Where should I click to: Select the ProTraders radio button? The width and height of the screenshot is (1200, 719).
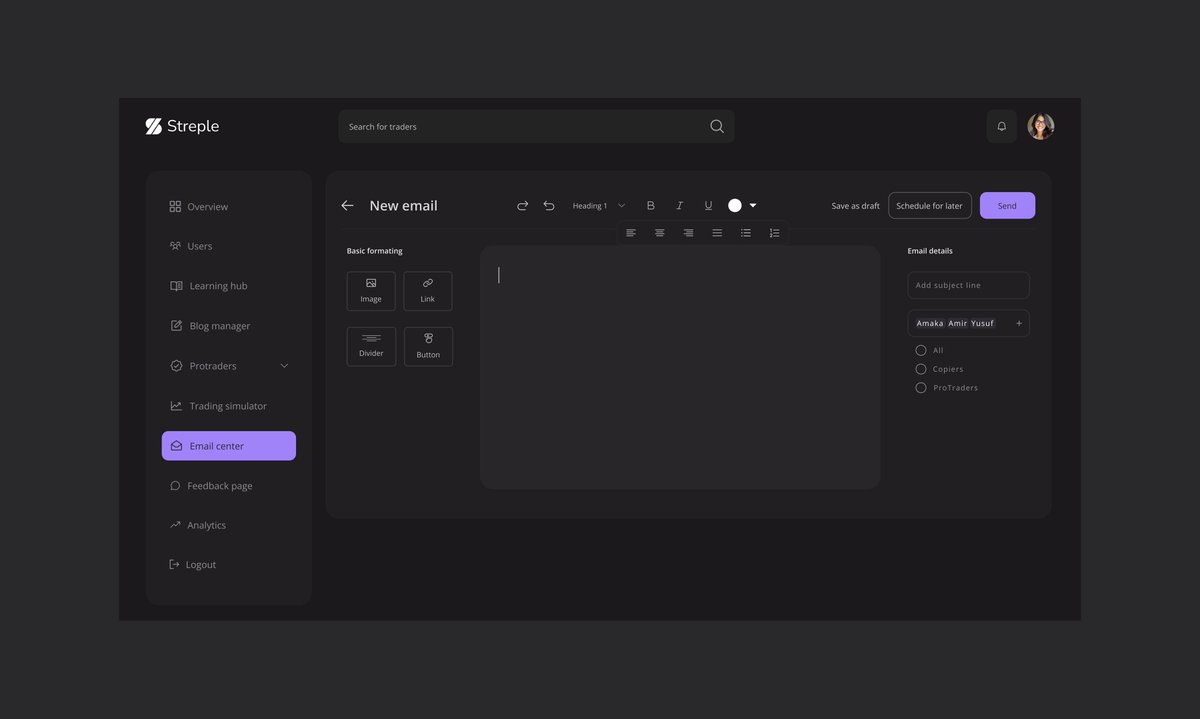tap(921, 387)
